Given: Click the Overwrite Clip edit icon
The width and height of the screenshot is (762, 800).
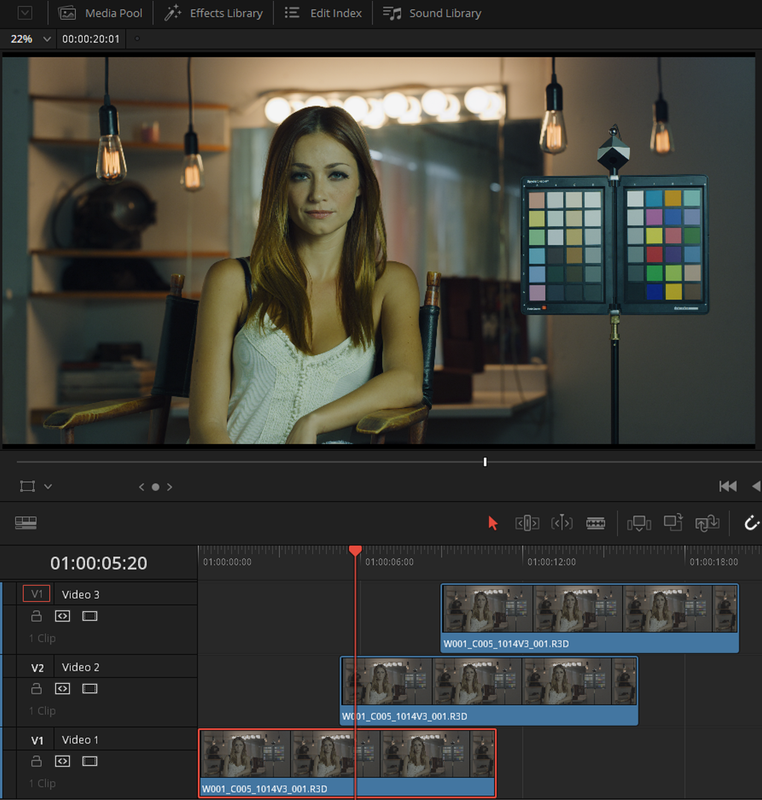Looking at the screenshot, I should pos(673,522).
